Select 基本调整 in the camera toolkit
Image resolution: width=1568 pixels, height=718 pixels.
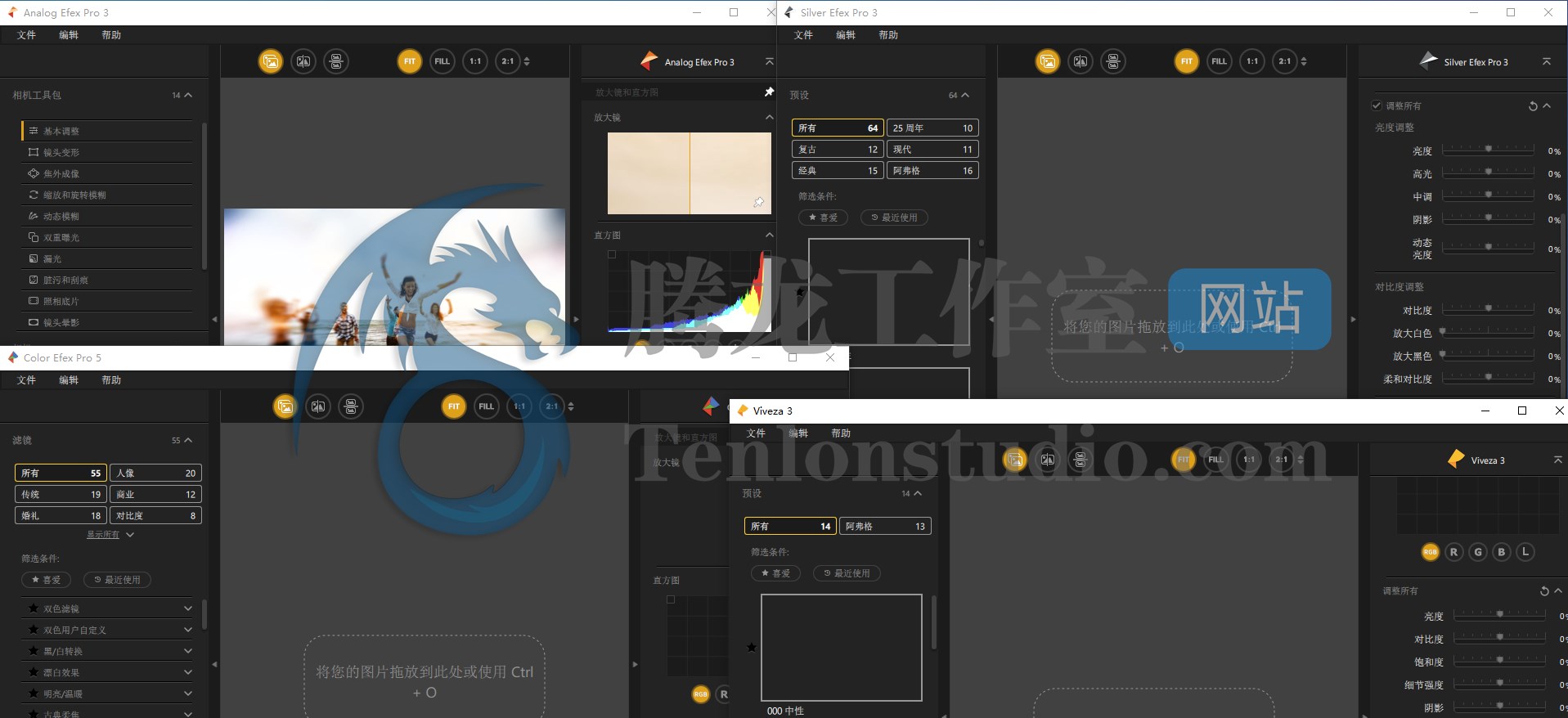click(108, 131)
